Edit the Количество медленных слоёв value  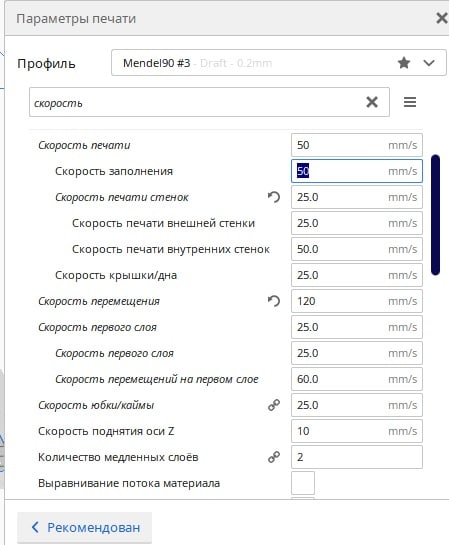[x=357, y=457]
